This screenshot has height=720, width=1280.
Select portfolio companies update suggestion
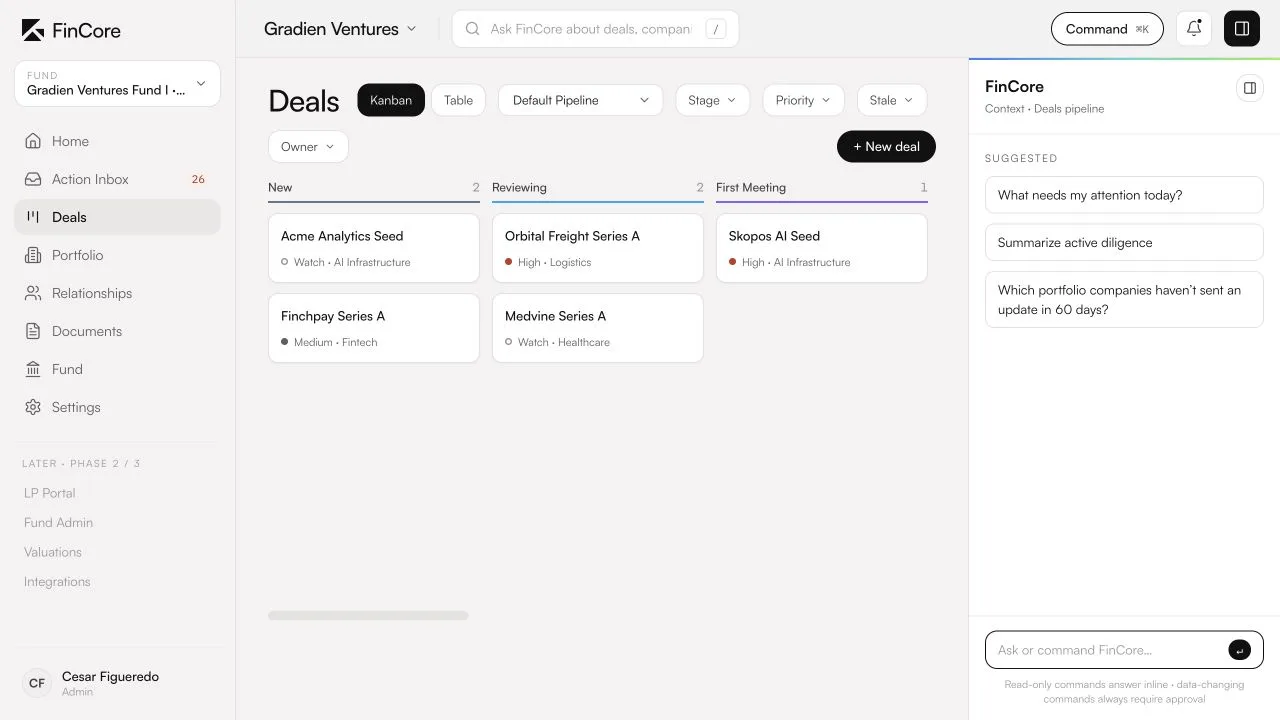pyautogui.click(x=1124, y=299)
